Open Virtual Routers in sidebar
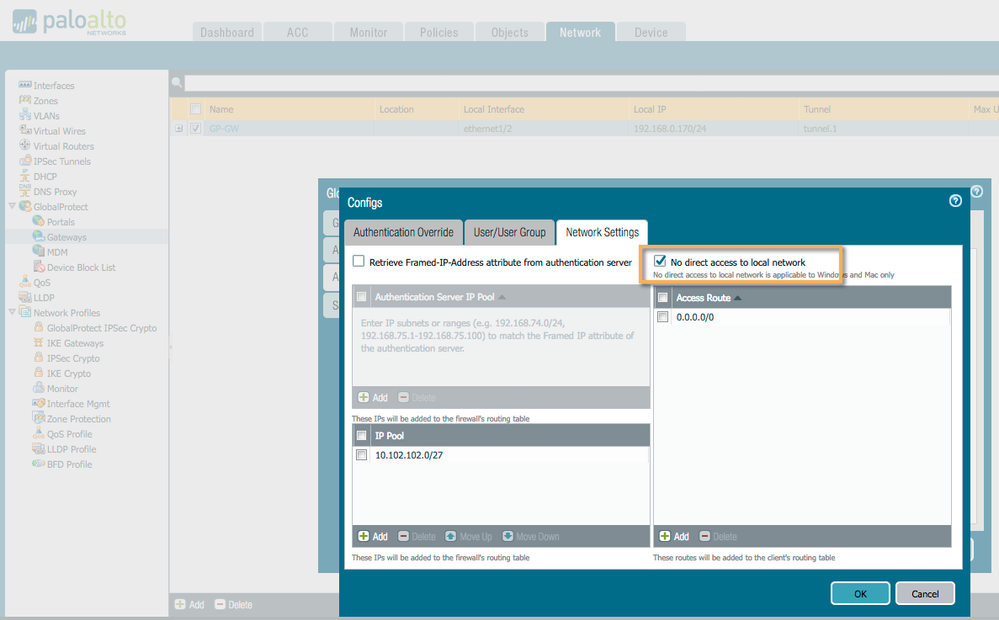999x620 pixels. point(63,147)
